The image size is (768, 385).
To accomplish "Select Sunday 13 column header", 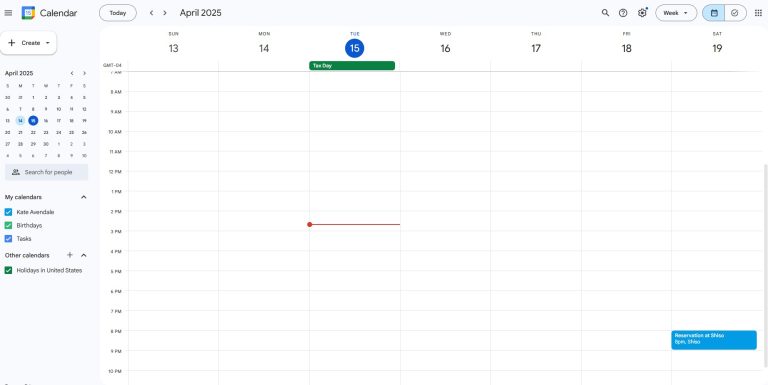I will click(x=173, y=44).
